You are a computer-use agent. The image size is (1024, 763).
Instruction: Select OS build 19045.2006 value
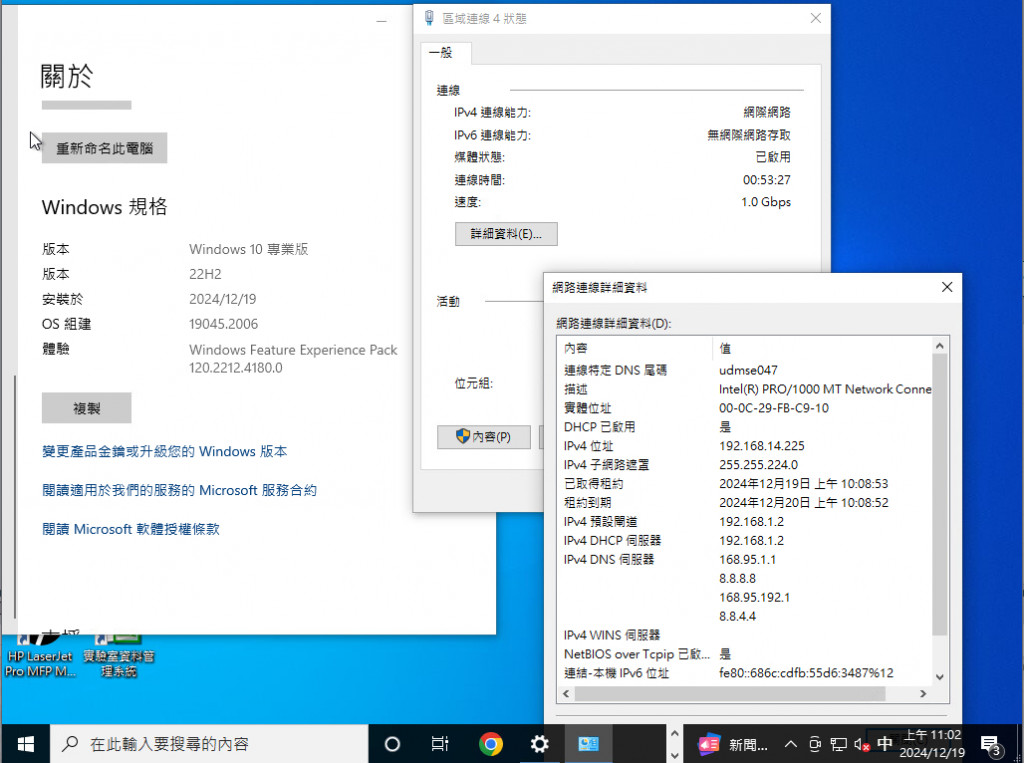[223, 324]
